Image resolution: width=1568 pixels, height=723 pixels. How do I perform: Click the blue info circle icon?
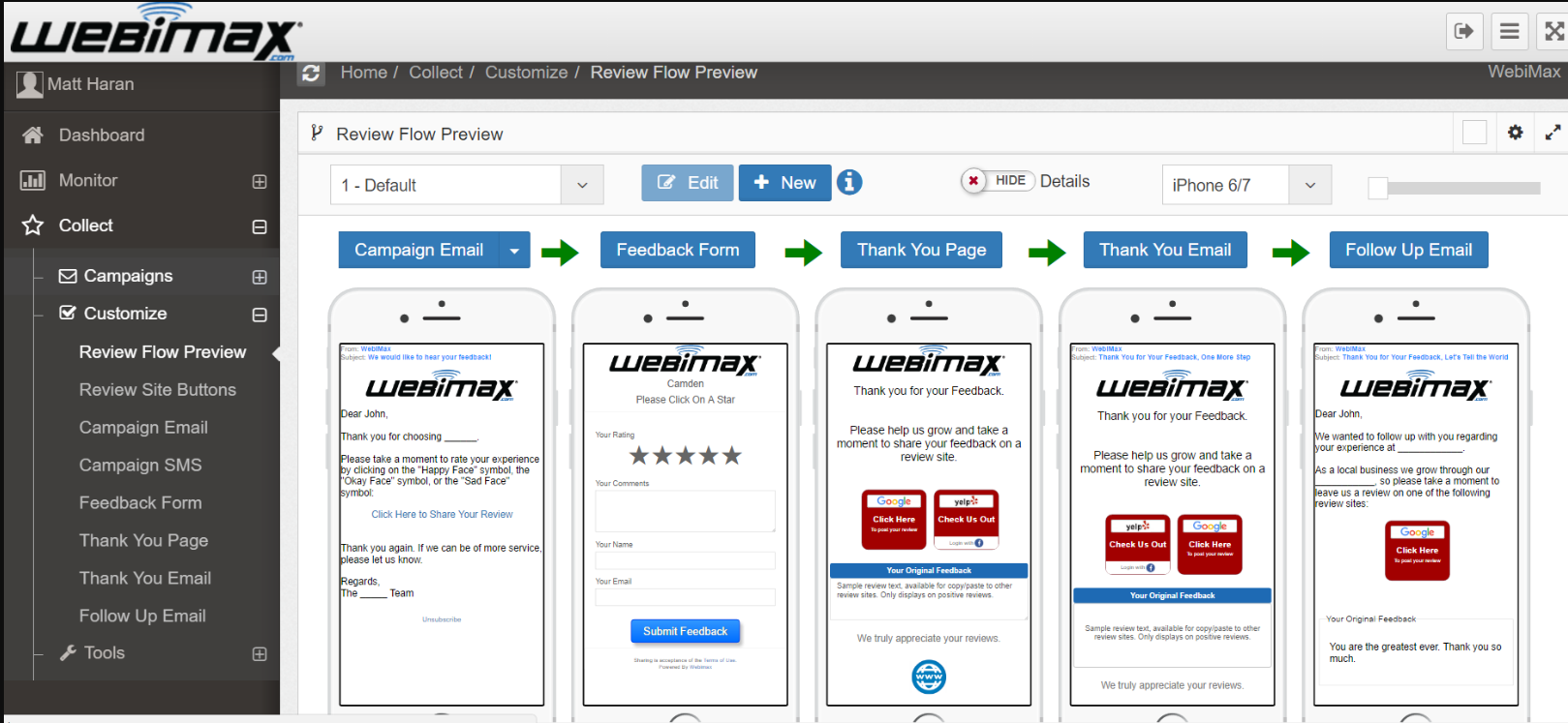(x=849, y=182)
